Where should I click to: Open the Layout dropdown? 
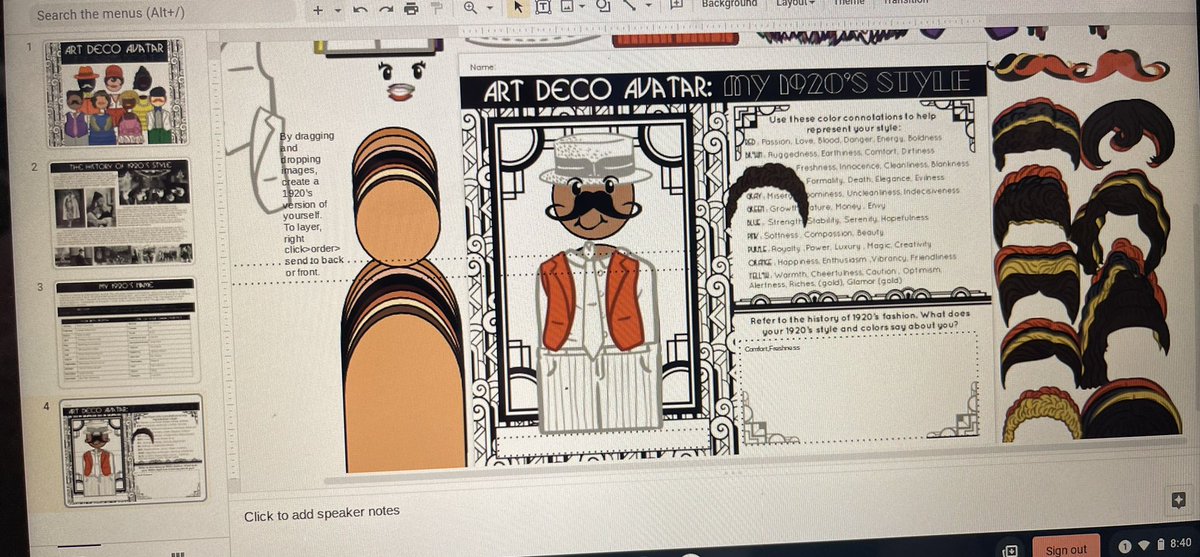click(795, 4)
